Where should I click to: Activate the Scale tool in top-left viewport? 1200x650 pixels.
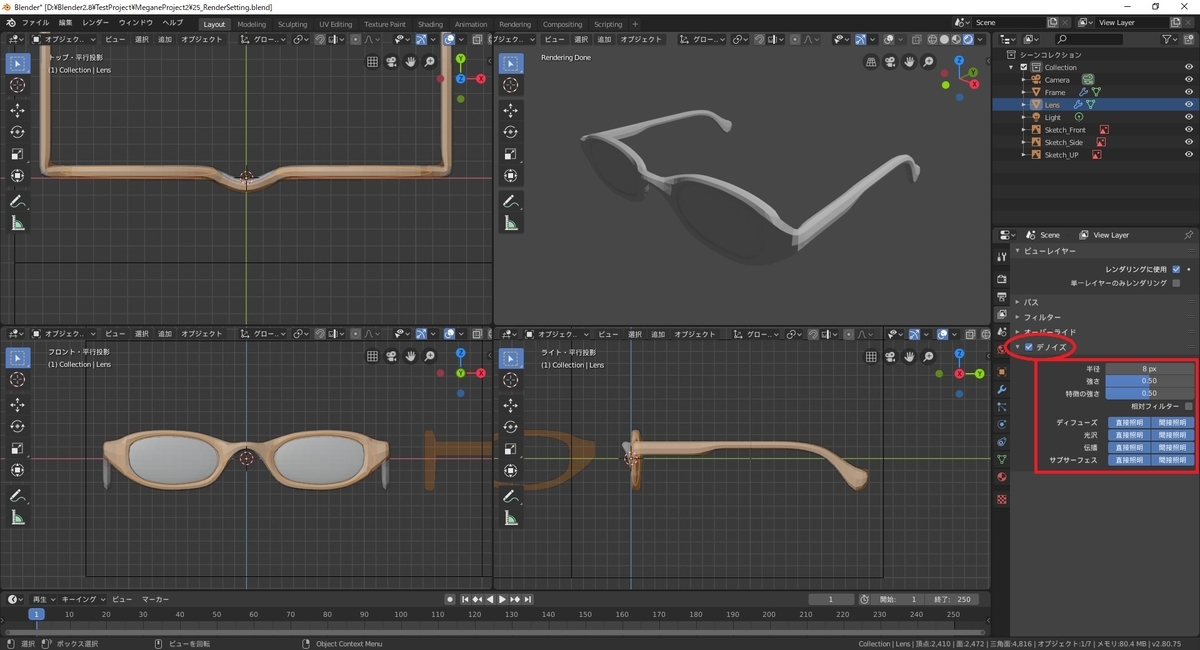(x=18, y=154)
